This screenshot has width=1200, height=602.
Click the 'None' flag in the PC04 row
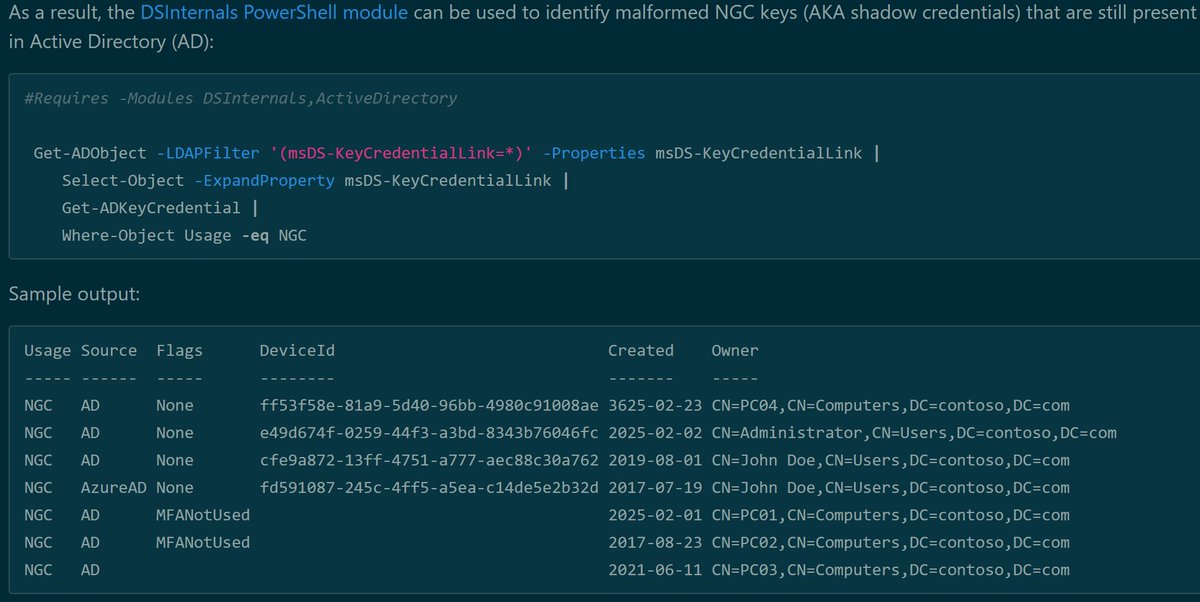coord(175,406)
